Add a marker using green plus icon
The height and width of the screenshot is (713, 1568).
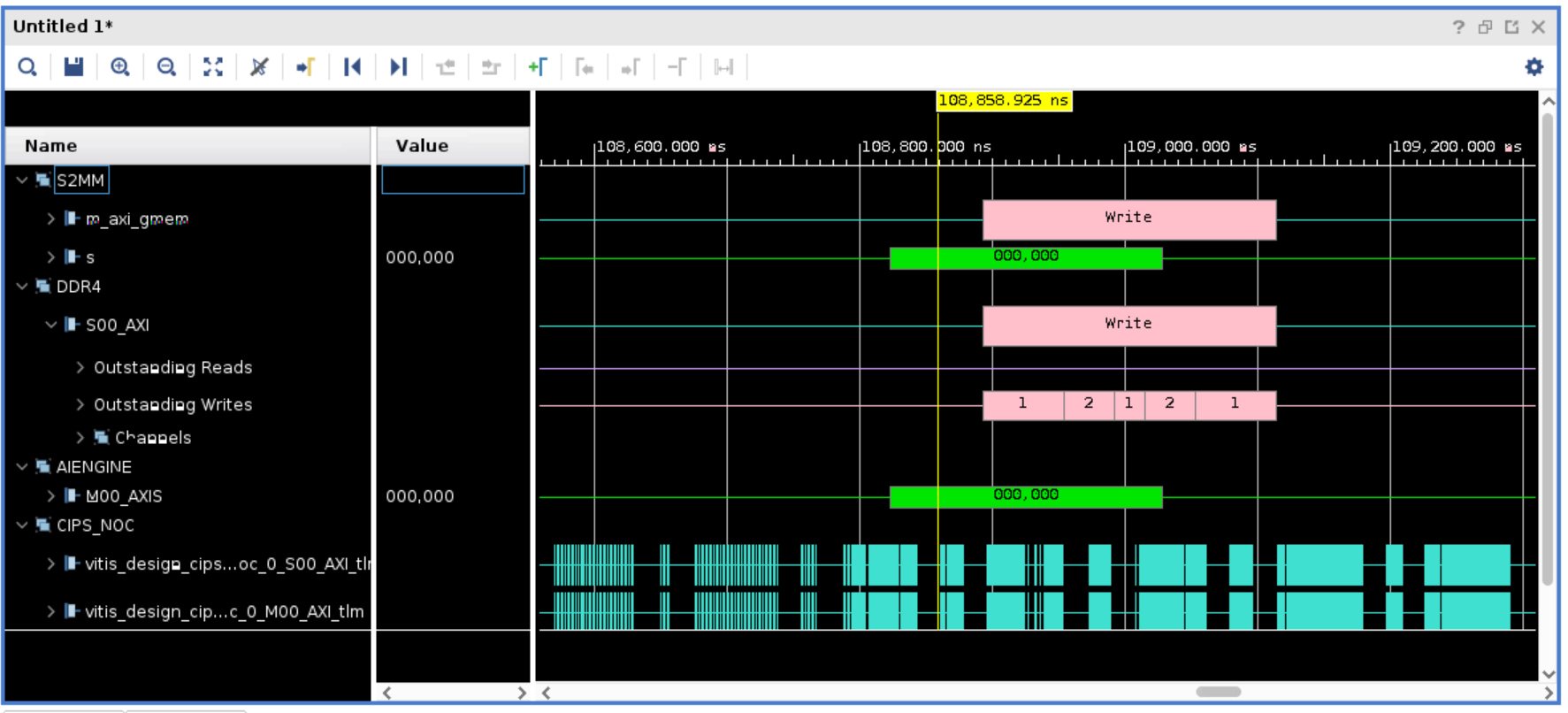click(x=537, y=67)
